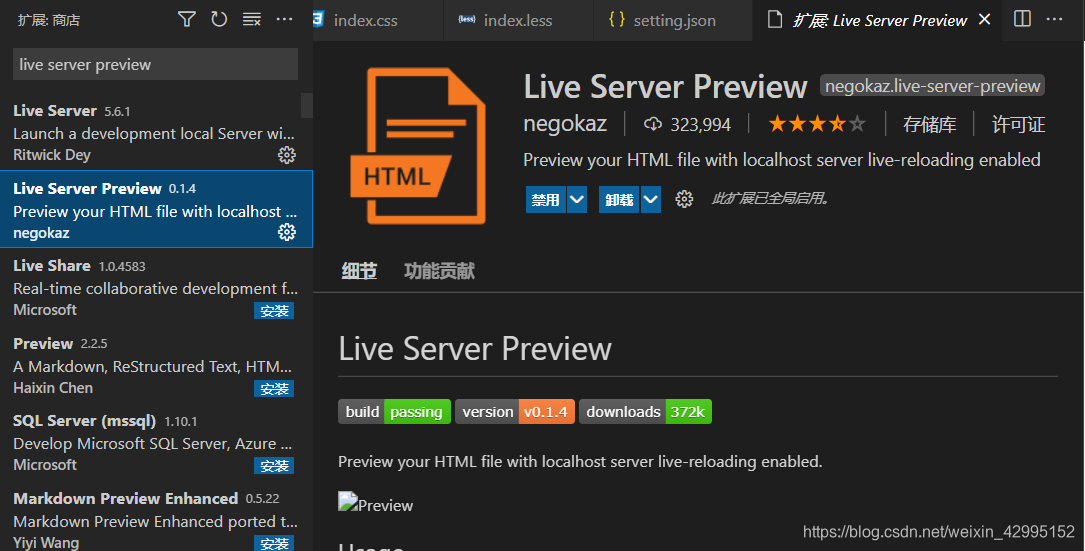Select SQL Server (mssql) list item
Image resolution: width=1085 pixels, height=551 pixels.
156,442
